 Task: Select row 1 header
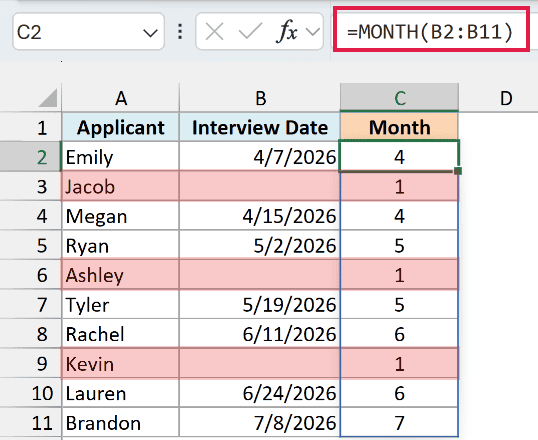31,127
